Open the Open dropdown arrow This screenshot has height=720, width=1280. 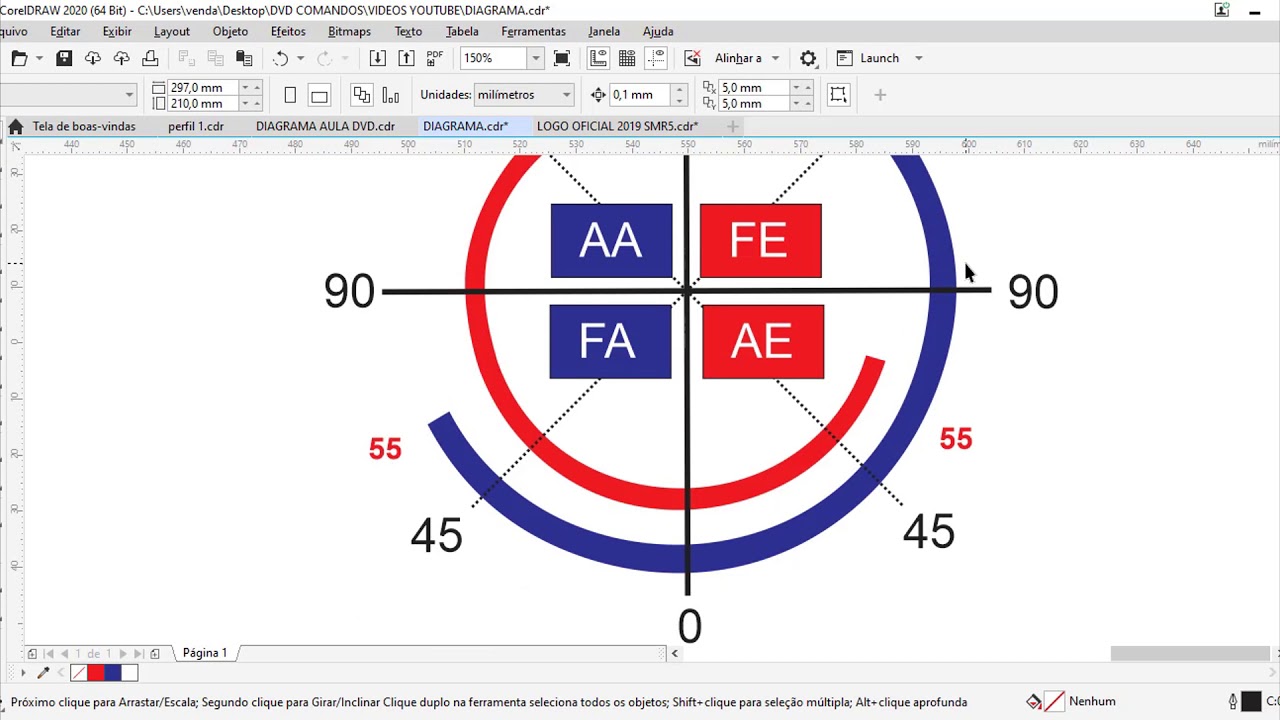[39, 58]
